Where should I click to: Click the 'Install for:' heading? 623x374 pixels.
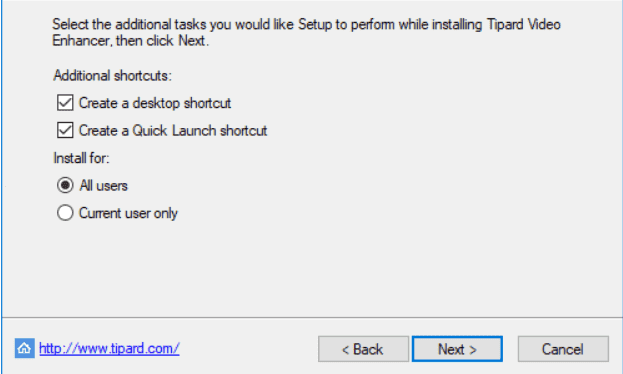(x=81, y=158)
